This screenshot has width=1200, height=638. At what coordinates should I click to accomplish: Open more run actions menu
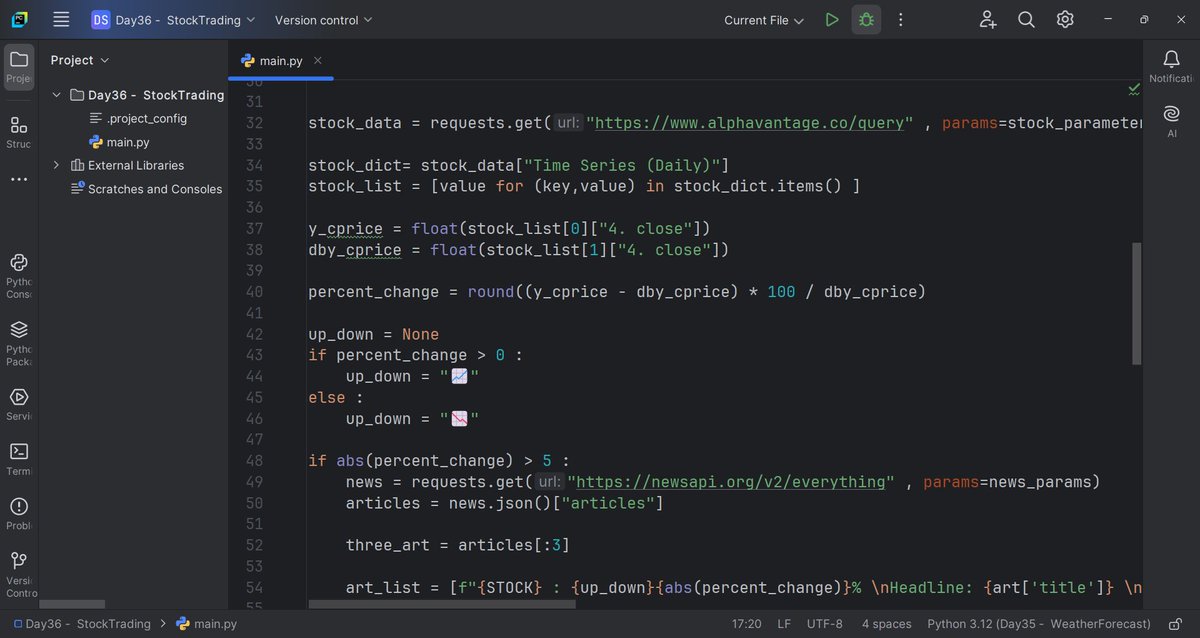tap(900, 19)
